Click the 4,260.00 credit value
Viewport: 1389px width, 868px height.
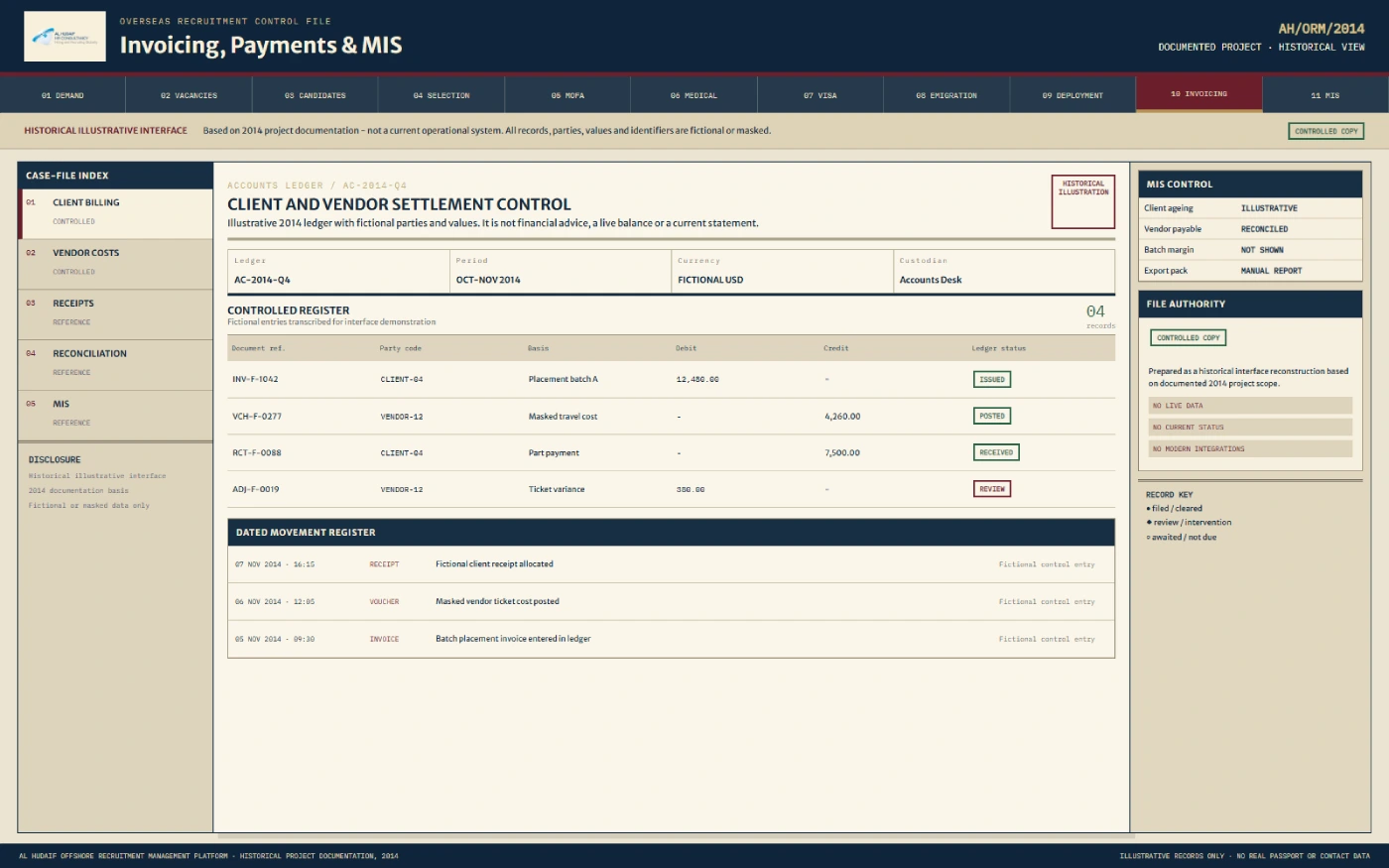842,416
